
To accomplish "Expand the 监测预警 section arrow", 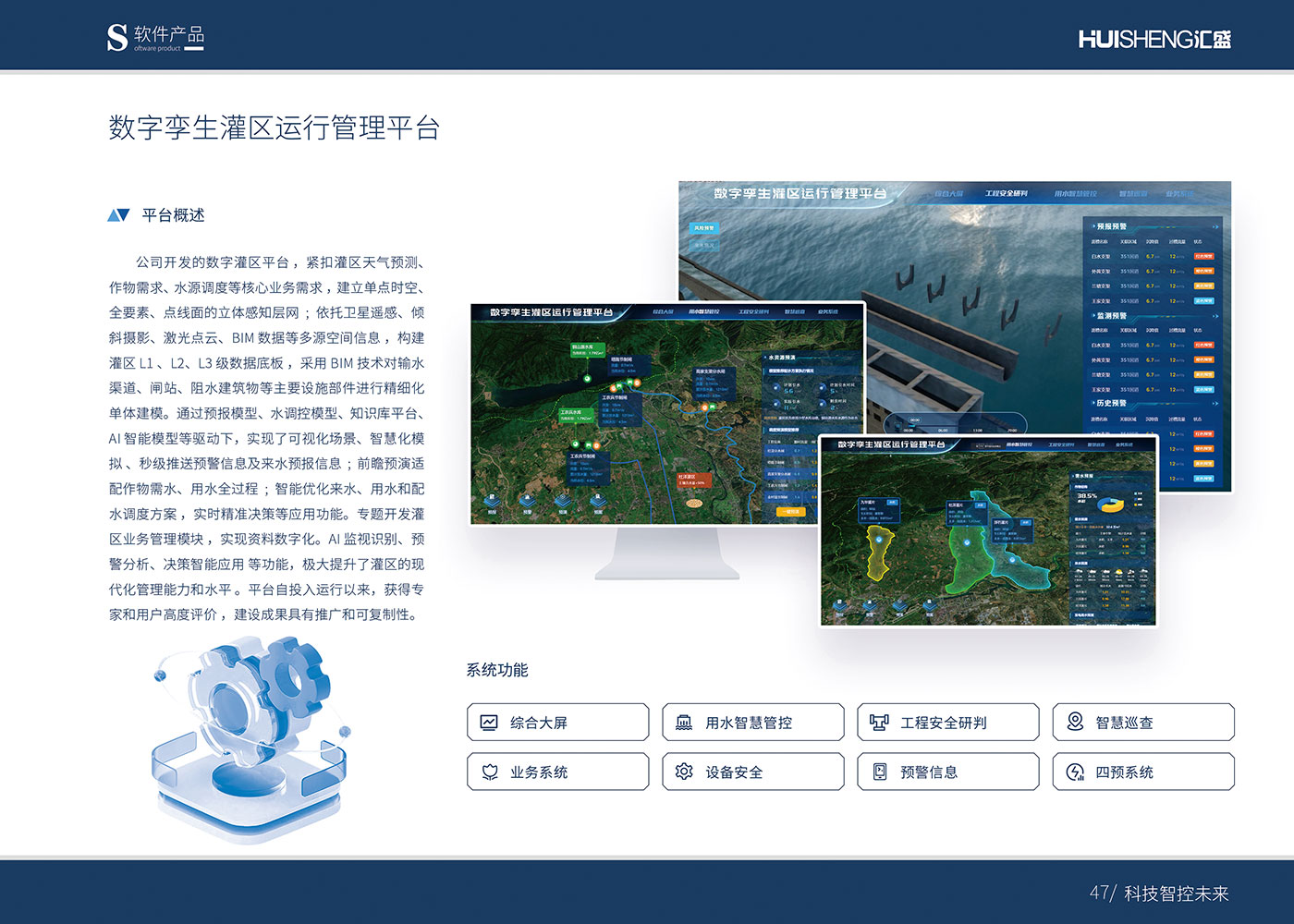I will pos(1215,316).
